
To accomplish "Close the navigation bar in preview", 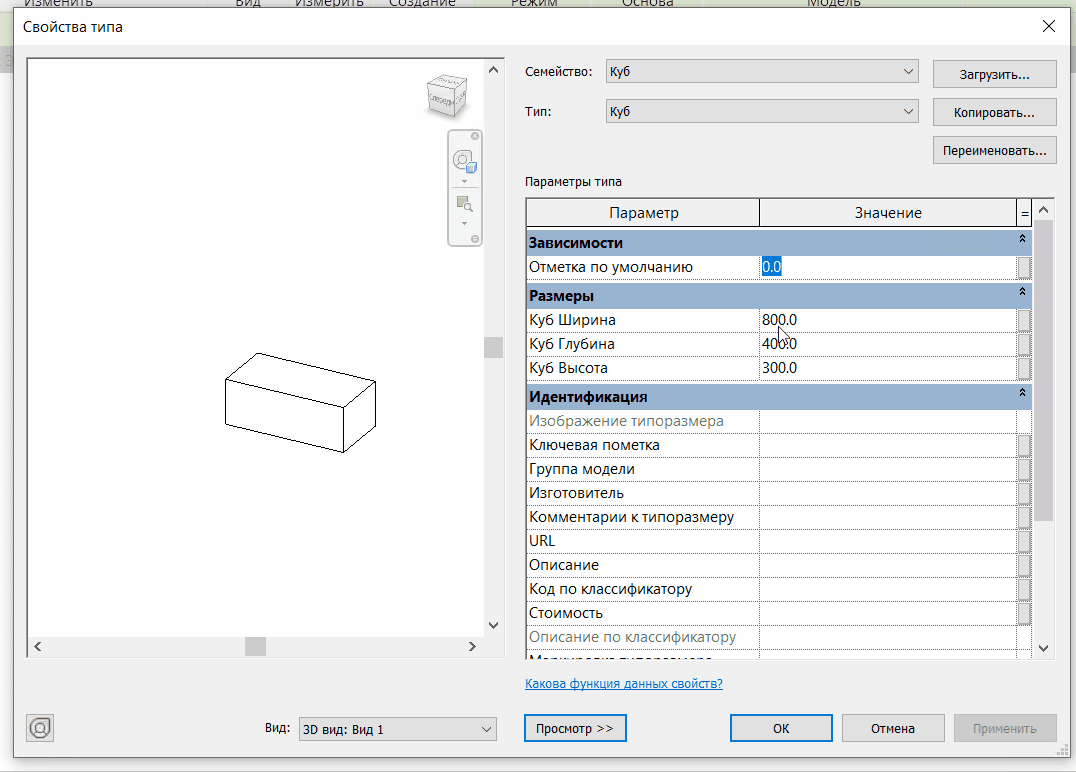I will click(475, 136).
